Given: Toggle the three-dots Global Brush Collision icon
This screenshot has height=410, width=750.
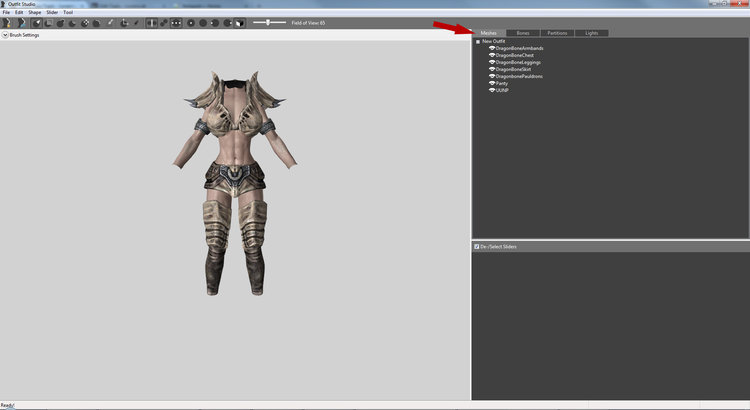Looking at the screenshot, I should [x=176, y=23].
